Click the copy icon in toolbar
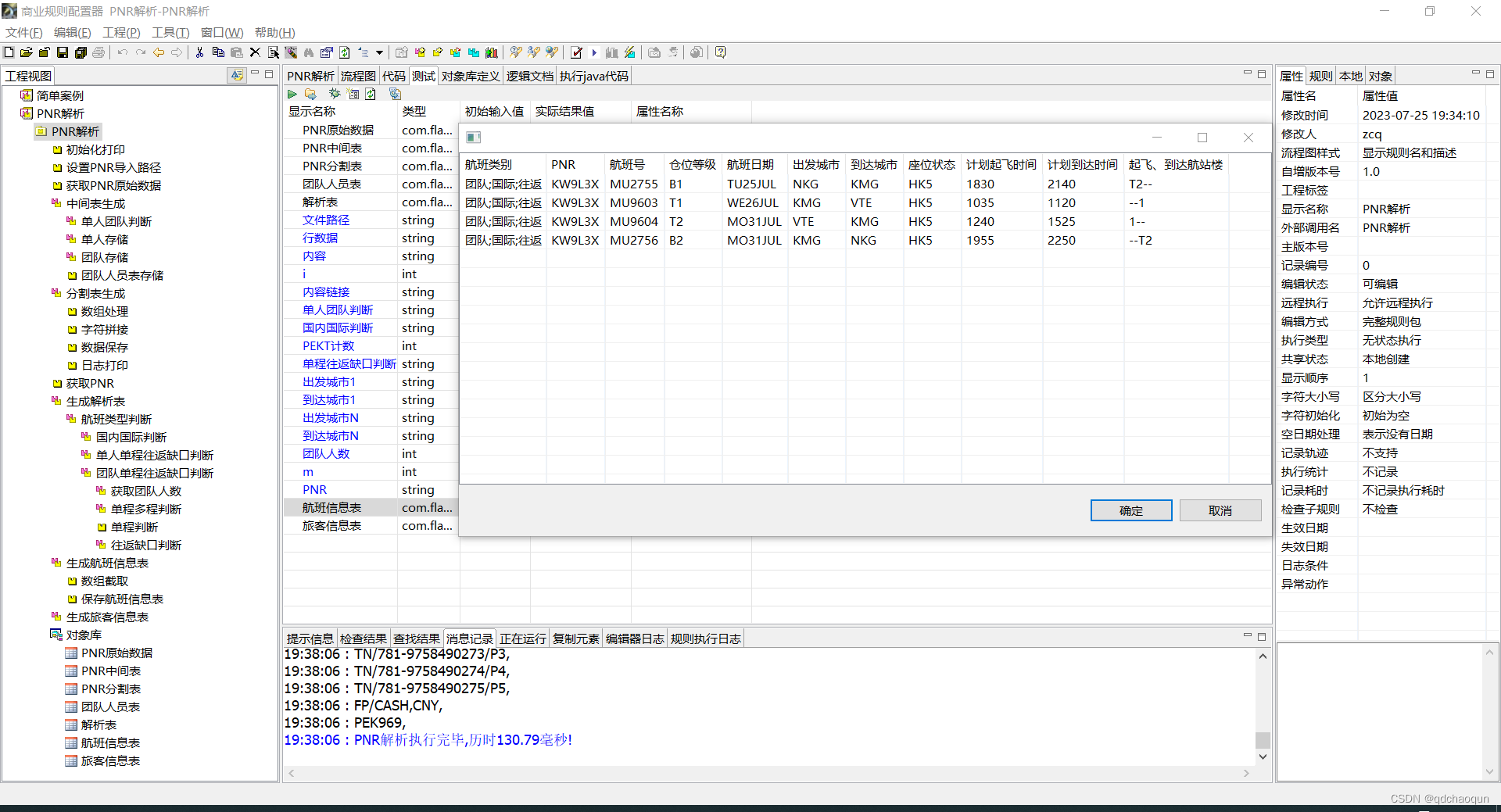1501x812 pixels. (x=218, y=52)
